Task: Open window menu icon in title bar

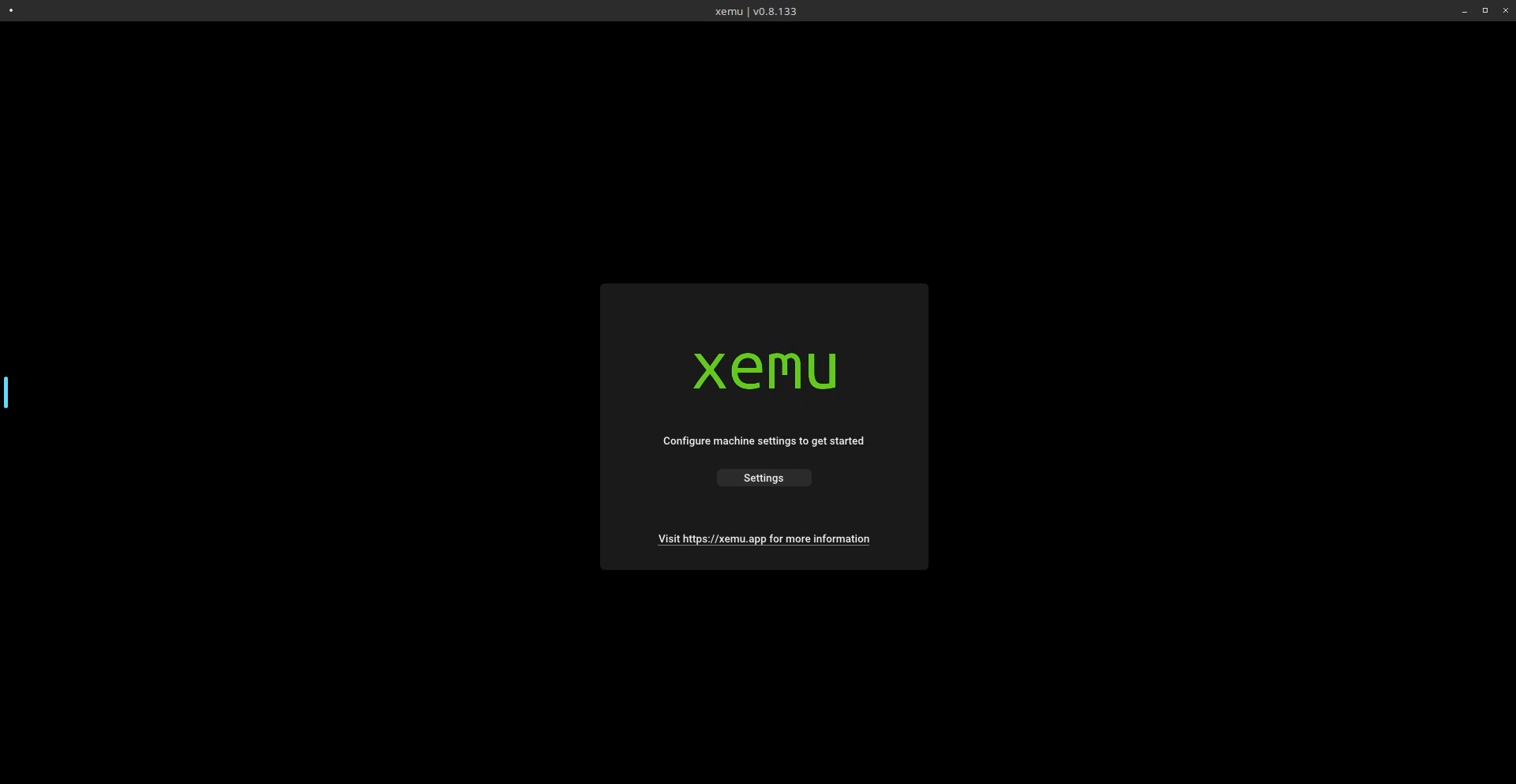Action: [11, 10]
